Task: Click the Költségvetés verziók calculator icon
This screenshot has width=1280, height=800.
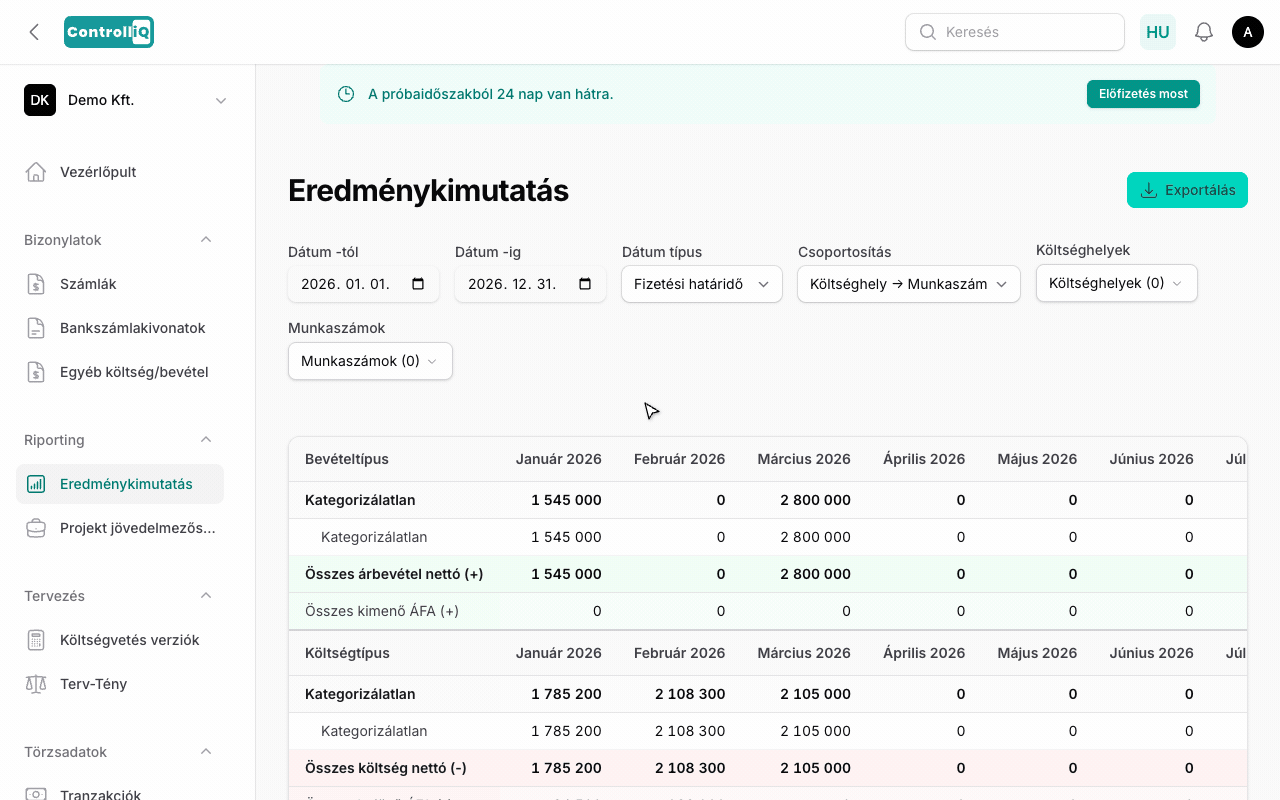Action: coord(36,640)
